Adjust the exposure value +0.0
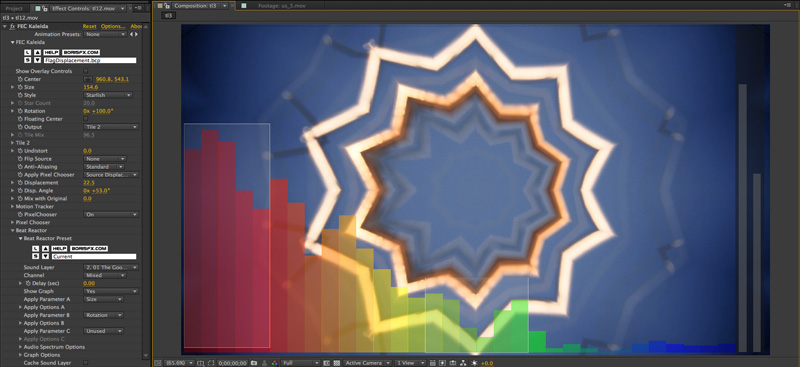The height and width of the screenshot is (367, 800). click(x=487, y=363)
